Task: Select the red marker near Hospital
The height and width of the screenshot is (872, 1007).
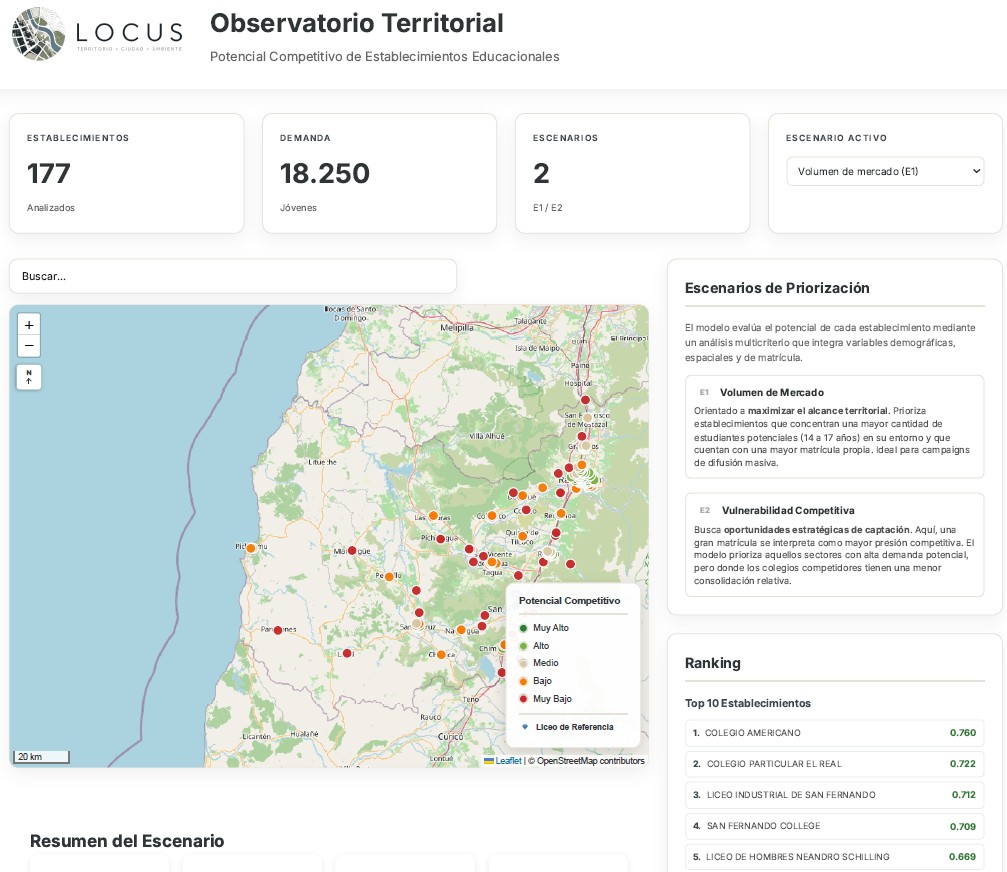Action: coord(585,400)
